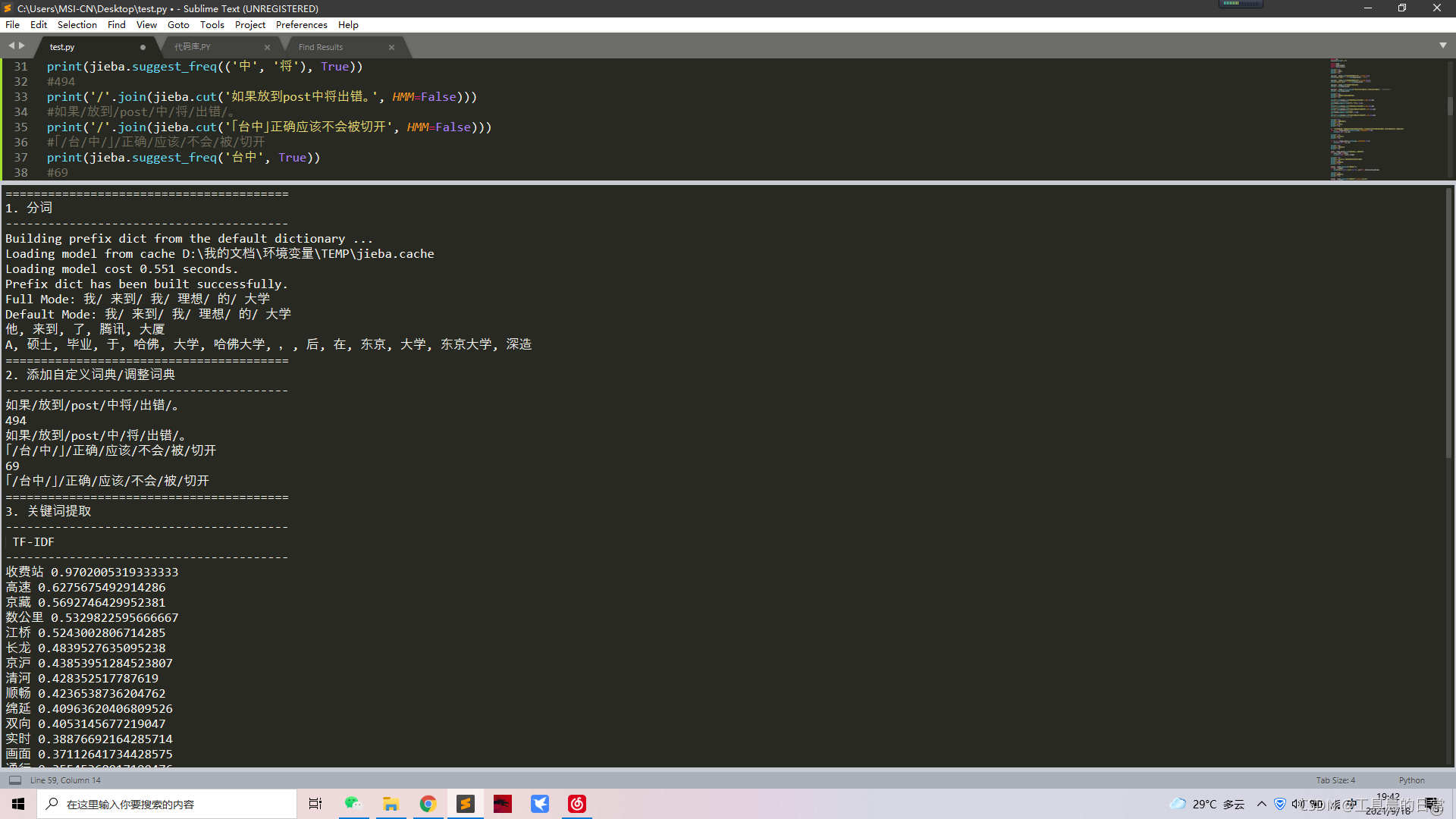1456x819 pixels.
Task: Open the Help menu
Action: [x=348, y=24]
